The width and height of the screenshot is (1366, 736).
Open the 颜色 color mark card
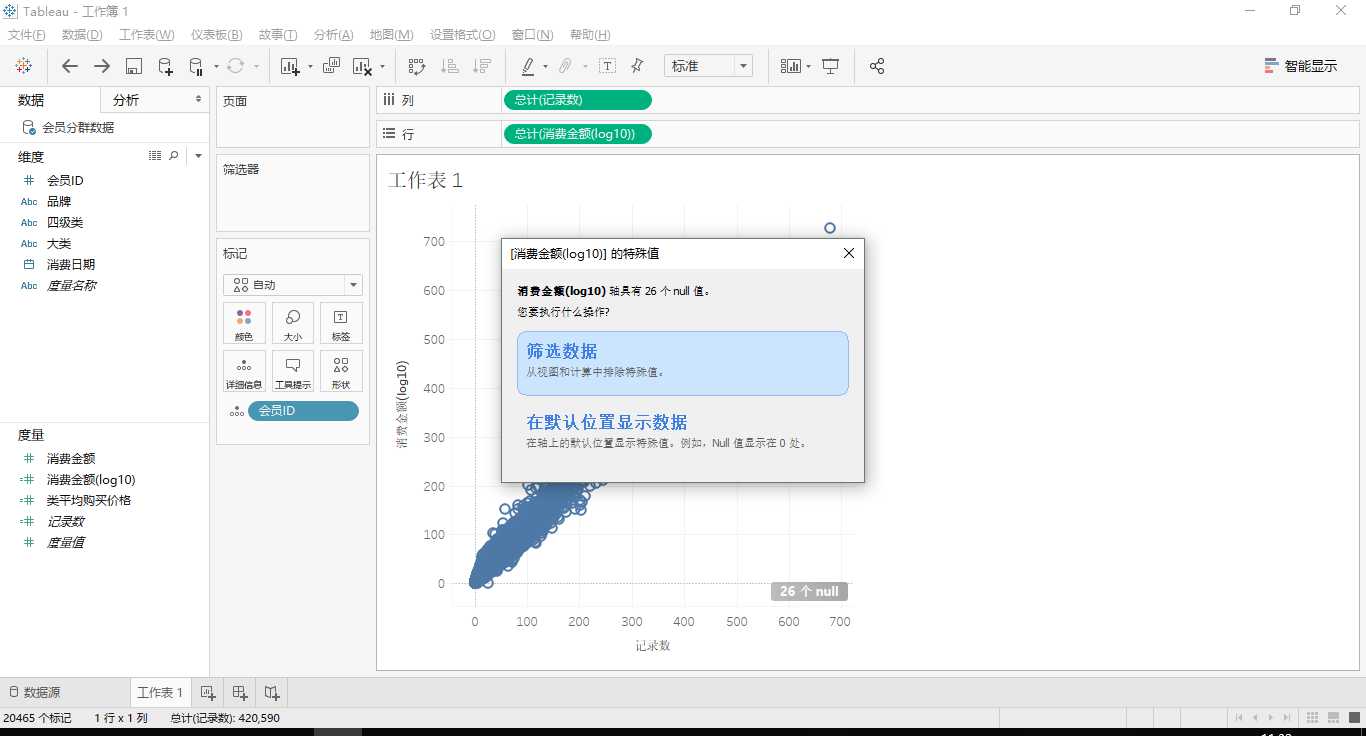244,323
